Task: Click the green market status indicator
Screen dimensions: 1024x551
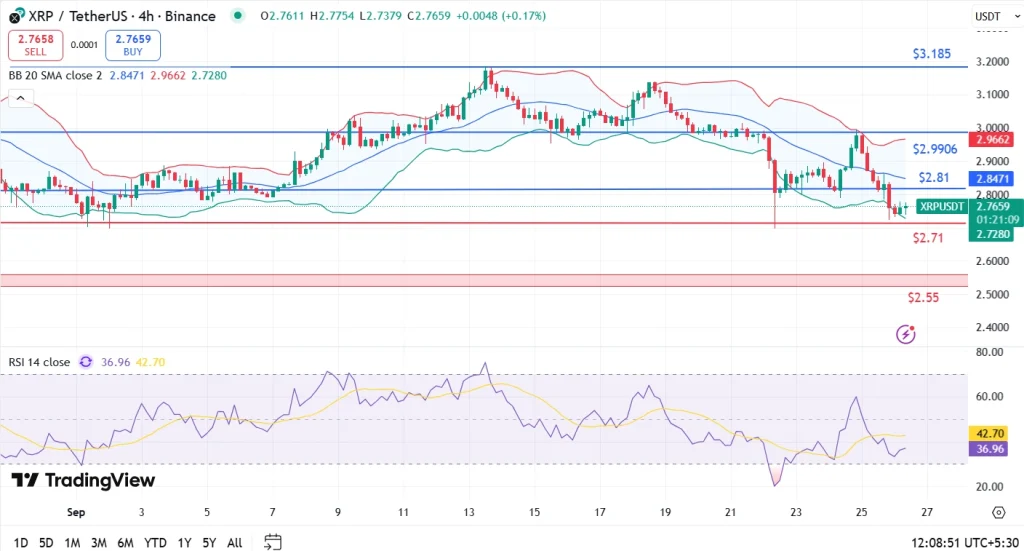Action: [237, 17]
